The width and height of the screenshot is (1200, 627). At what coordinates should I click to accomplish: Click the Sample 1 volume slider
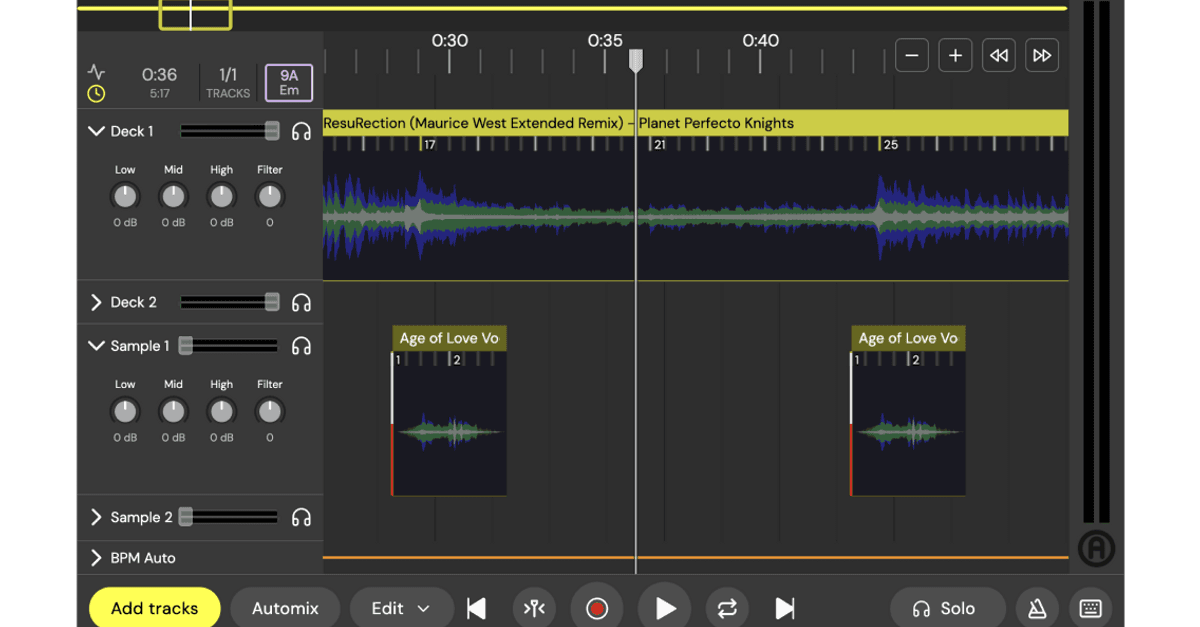186,346
